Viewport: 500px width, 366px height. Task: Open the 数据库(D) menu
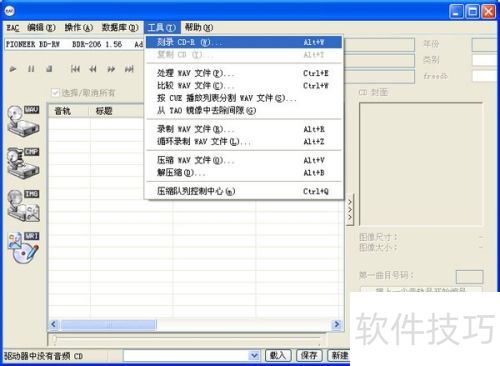point(120,28)
